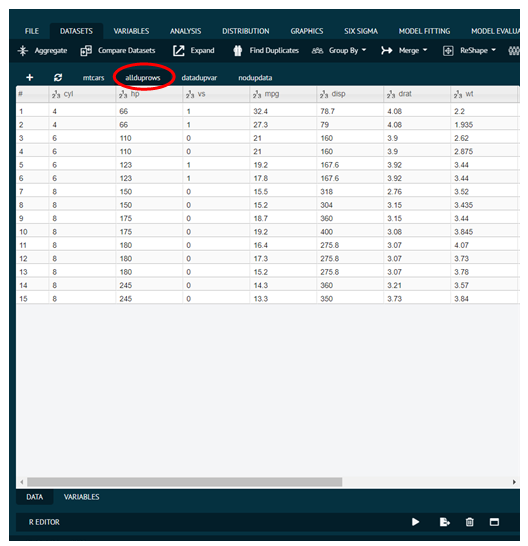Click the mpg numeric type icon
The width and height of the screenshot is (528, 546).
click(x=257, y=94)
